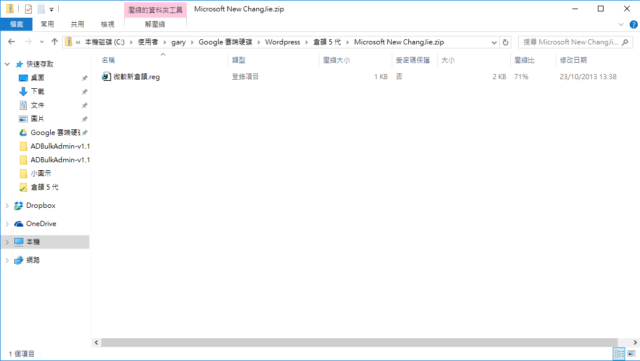This screenshot has width=640, height=361.
Task: Click the scrollbar right arrow
Action: click(x=635, y=342)
